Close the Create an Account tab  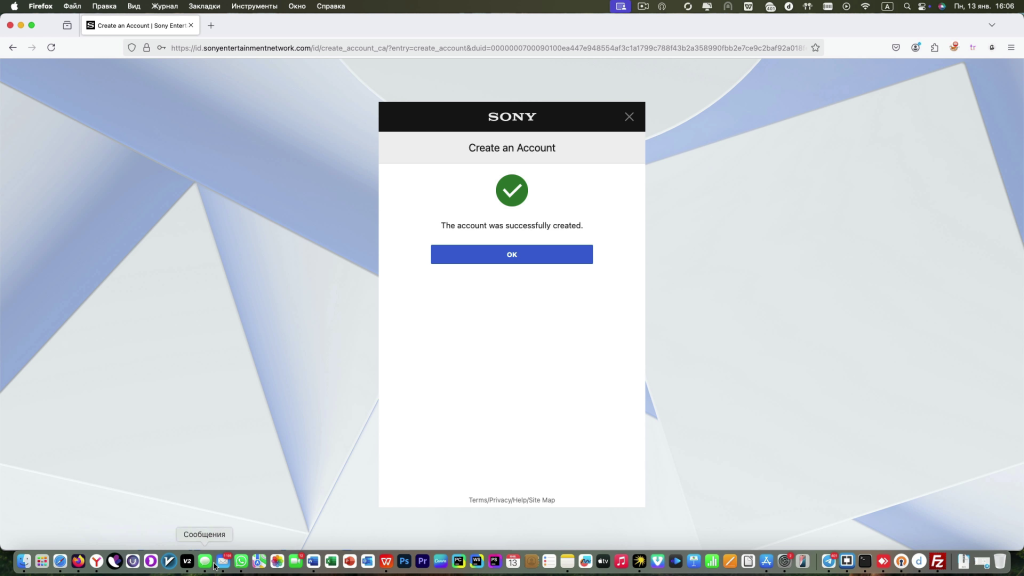click(x=190, y=25)
